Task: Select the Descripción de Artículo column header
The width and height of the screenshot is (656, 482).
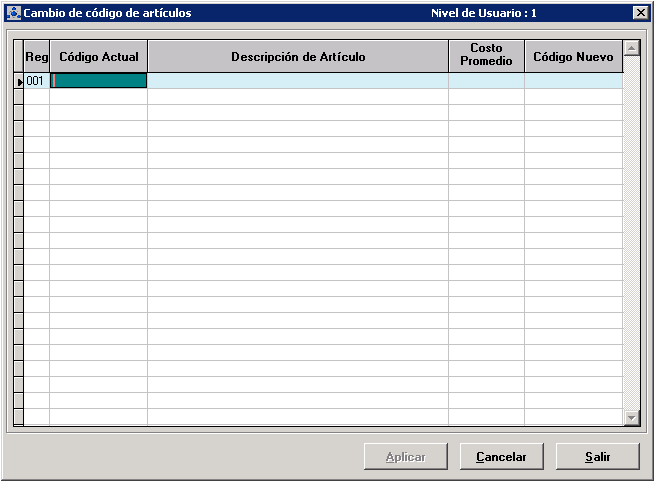Action: click(x=298, y=57)
